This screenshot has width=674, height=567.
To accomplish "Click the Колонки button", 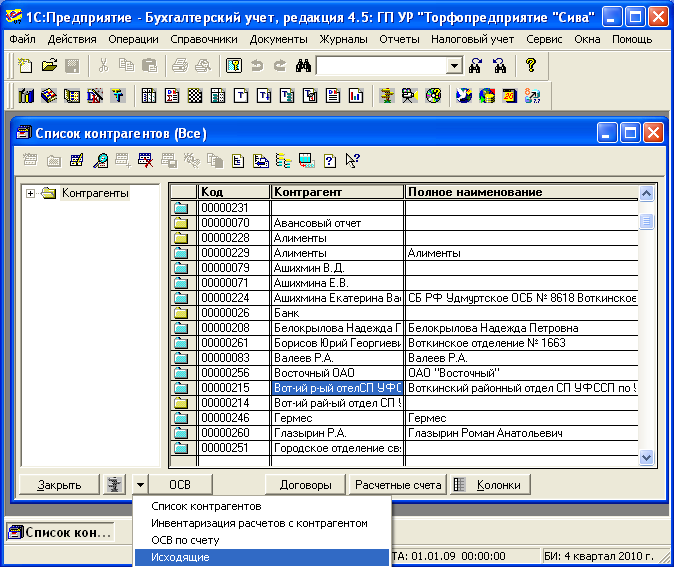I will point(490,485).
